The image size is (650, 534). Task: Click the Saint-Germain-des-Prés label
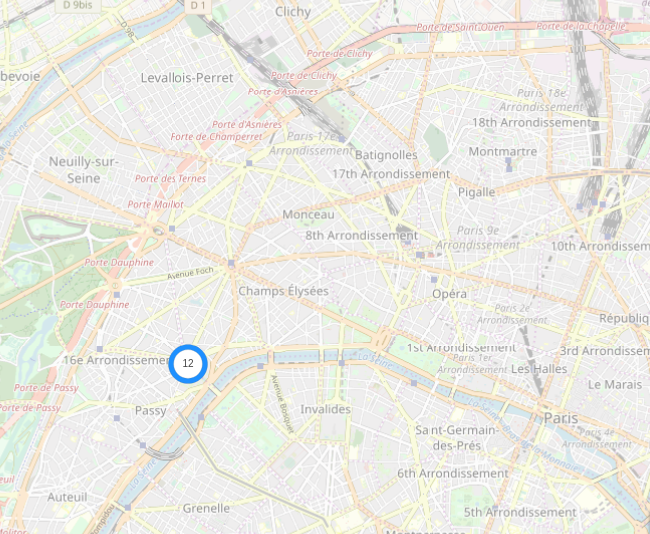pos(457,438)
